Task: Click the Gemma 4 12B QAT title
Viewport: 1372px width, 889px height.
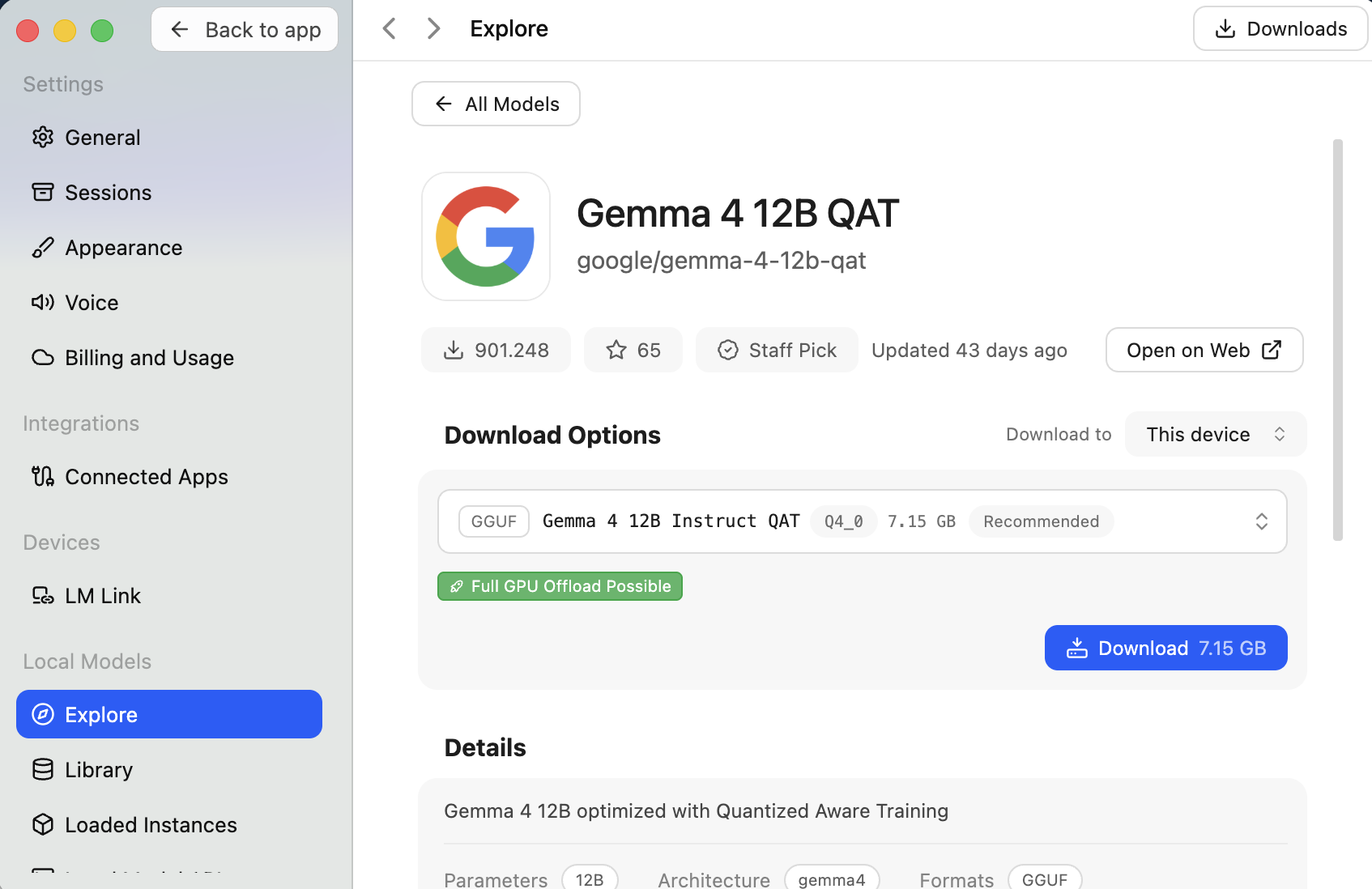Action: [738, 214]
